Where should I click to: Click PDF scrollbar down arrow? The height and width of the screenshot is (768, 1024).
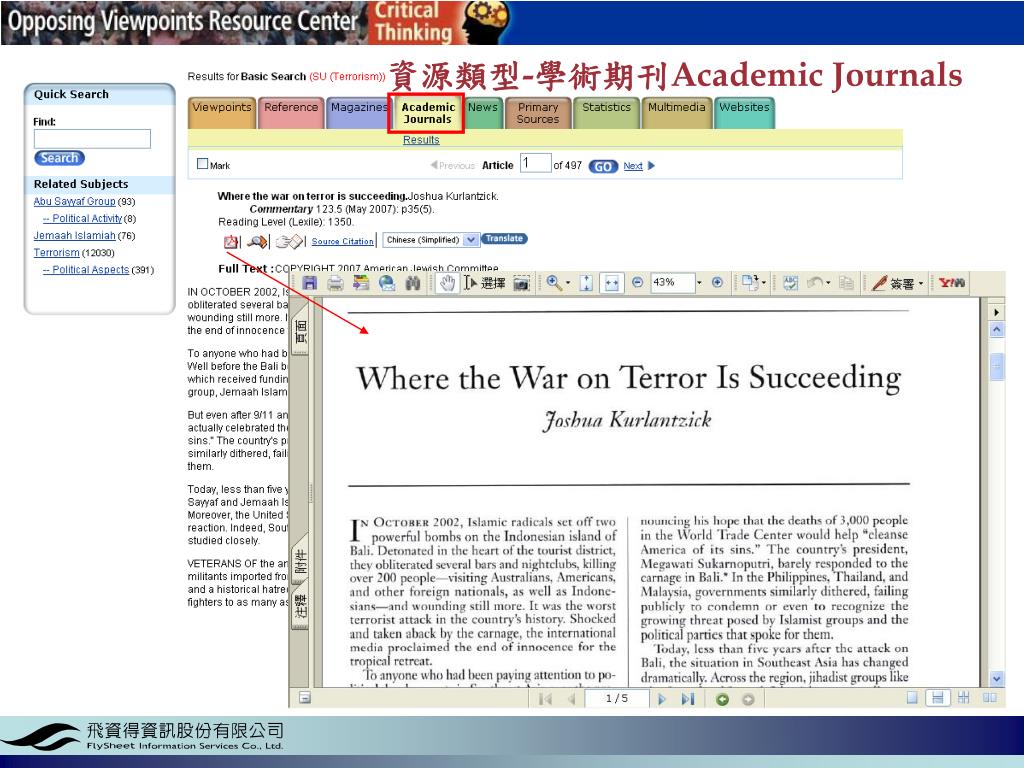[997, 679]
